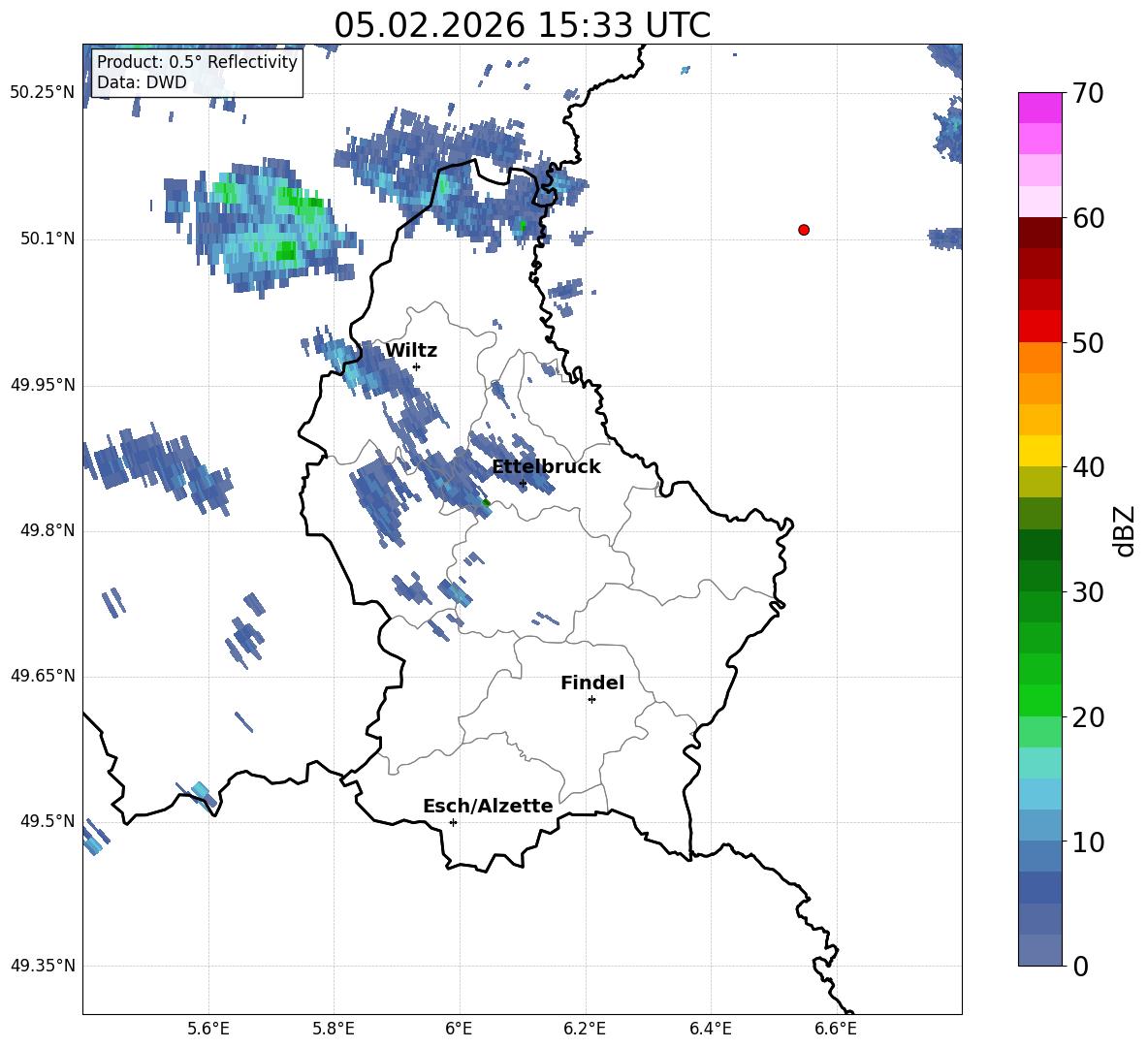
Task: Click the orange colorbar swatch below 50
Action: 1039,357
